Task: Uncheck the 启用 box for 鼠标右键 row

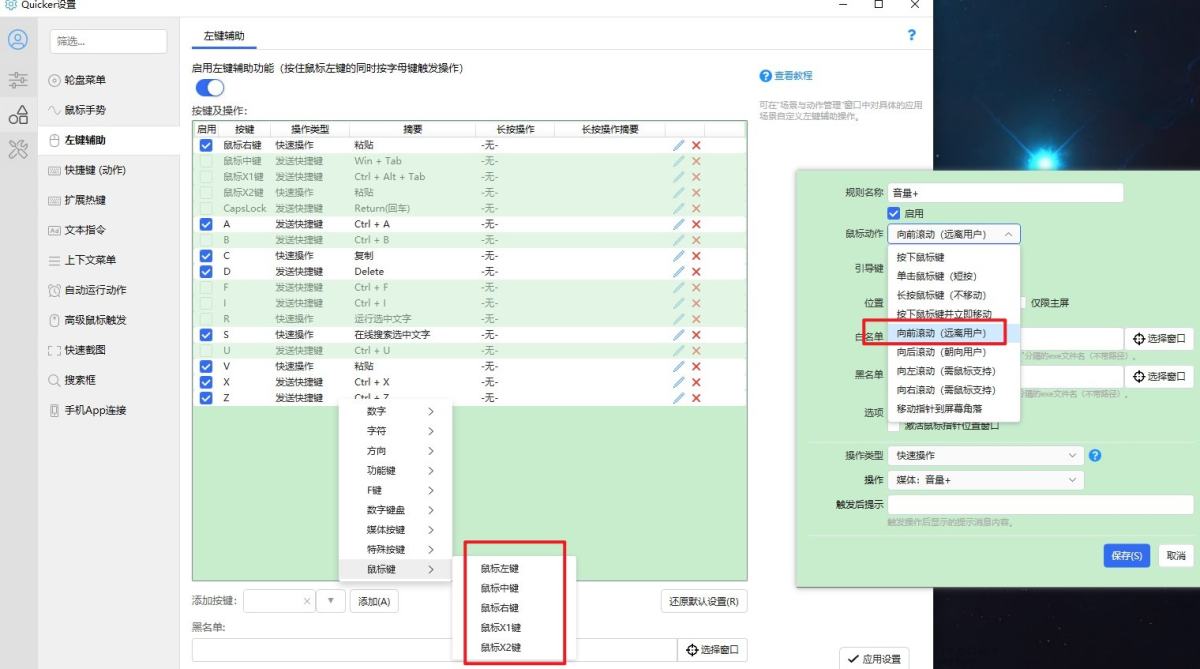Action: pos(206,145)
